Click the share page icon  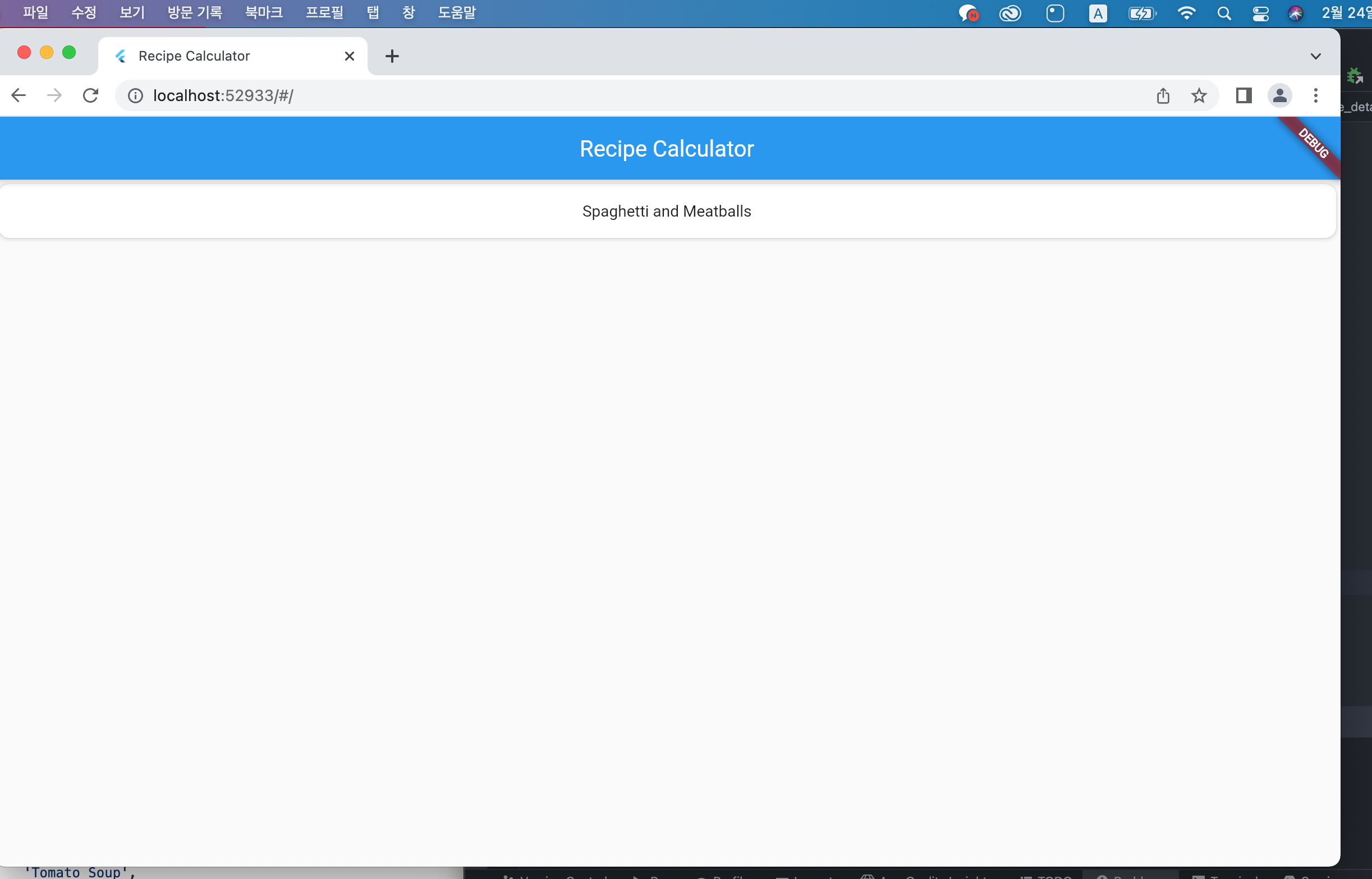click(1163, 95)
